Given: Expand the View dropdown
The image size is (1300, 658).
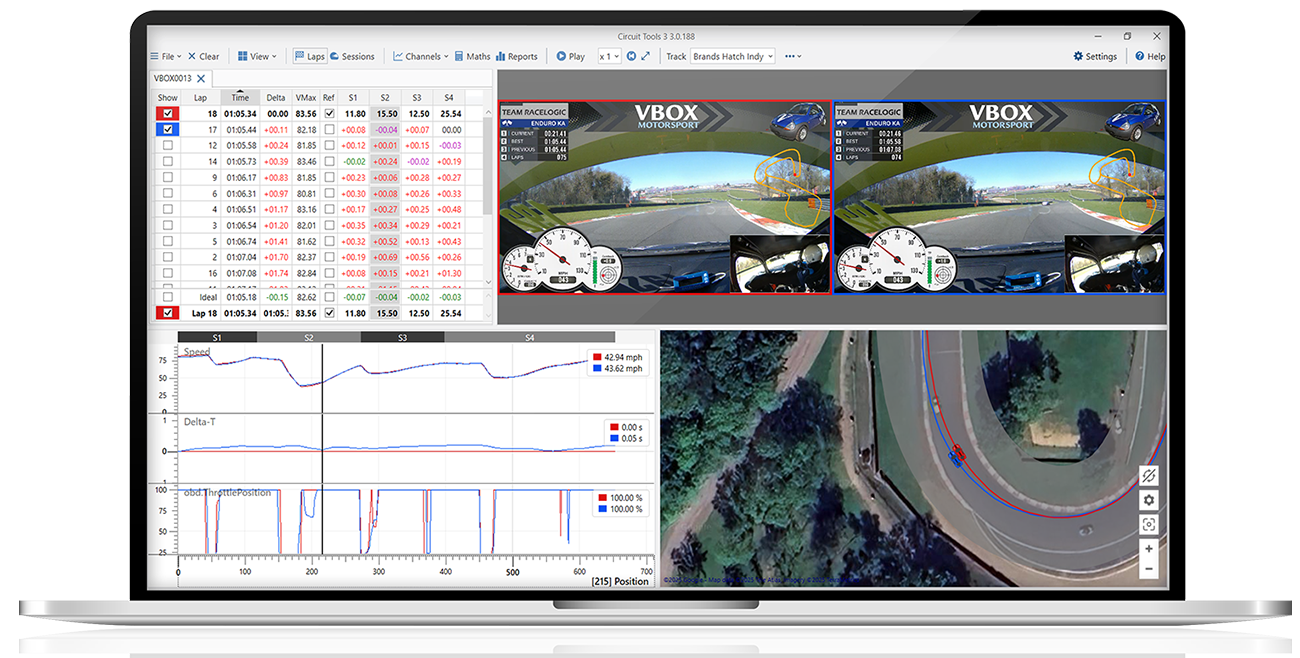Looking at the screenshot, I should (257, 57).
